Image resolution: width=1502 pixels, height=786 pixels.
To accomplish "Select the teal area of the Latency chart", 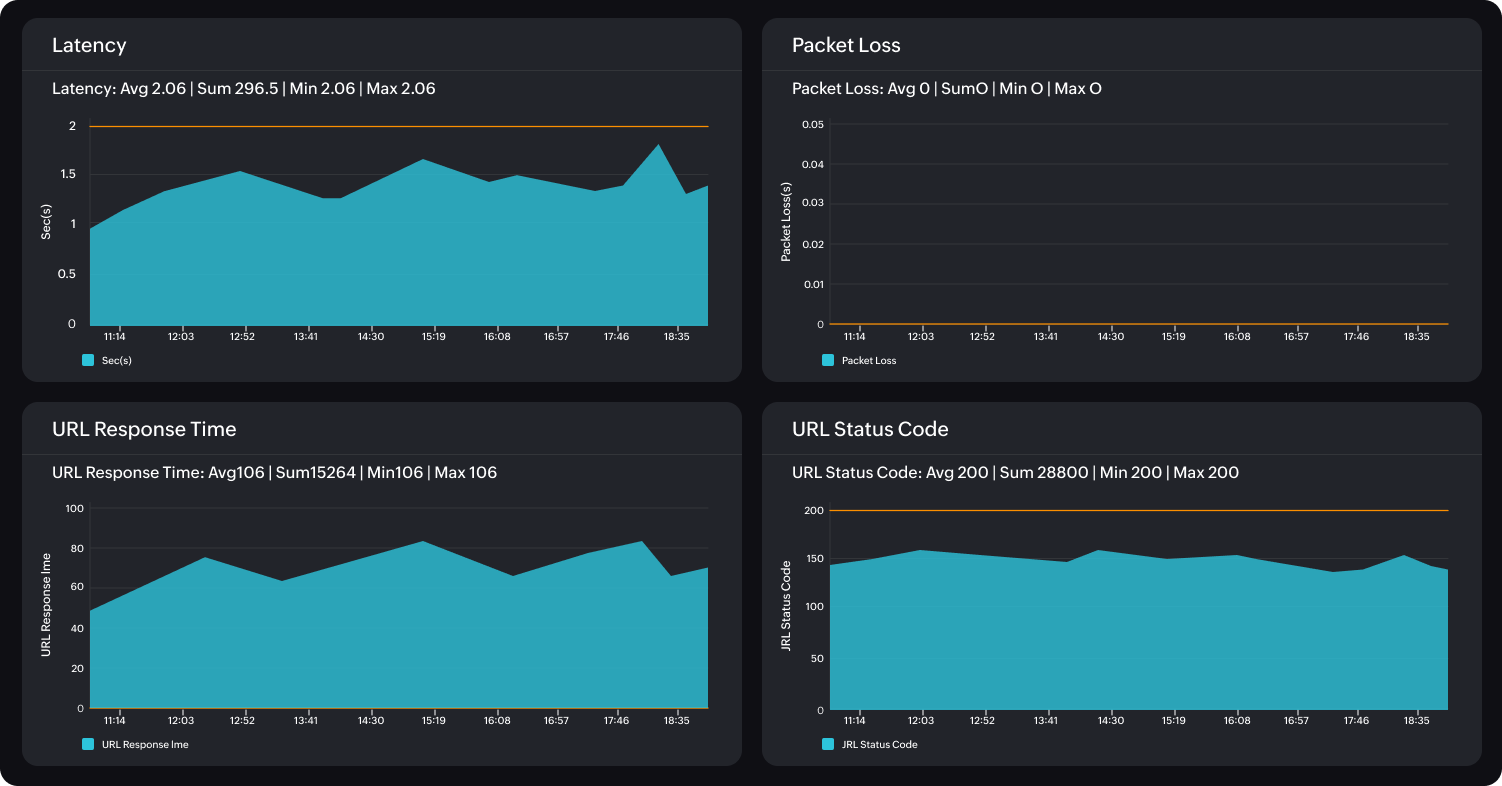I will [x=400, y=260].
